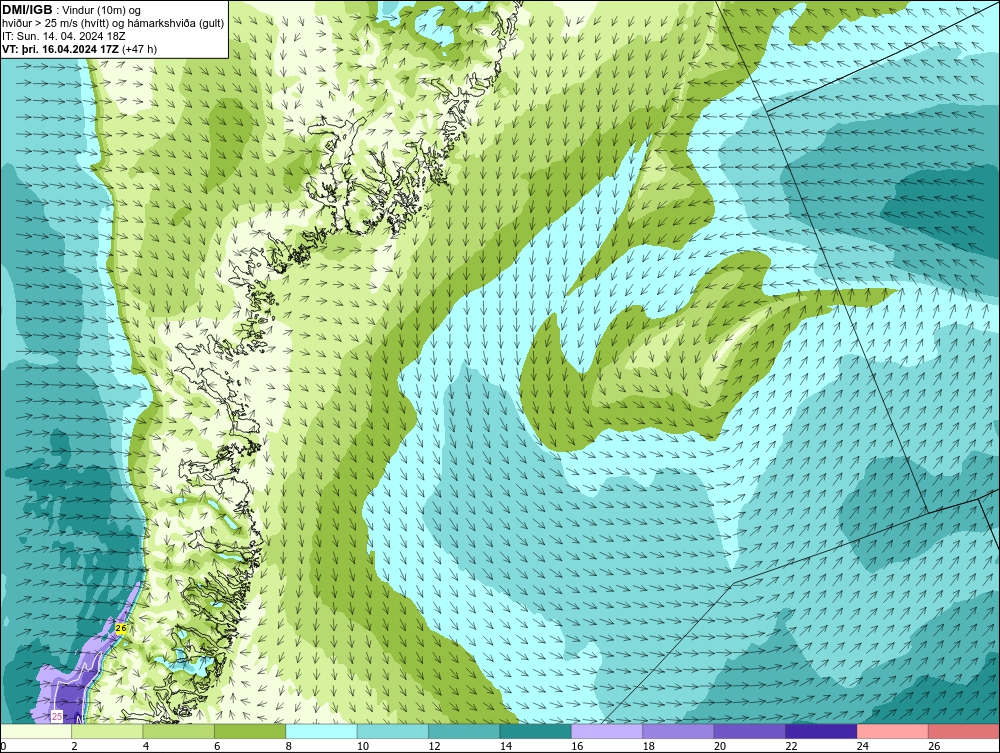
Task: Click the "VT: þri. 16.04.2024 17Z" valid time
Action: point(60,48)
